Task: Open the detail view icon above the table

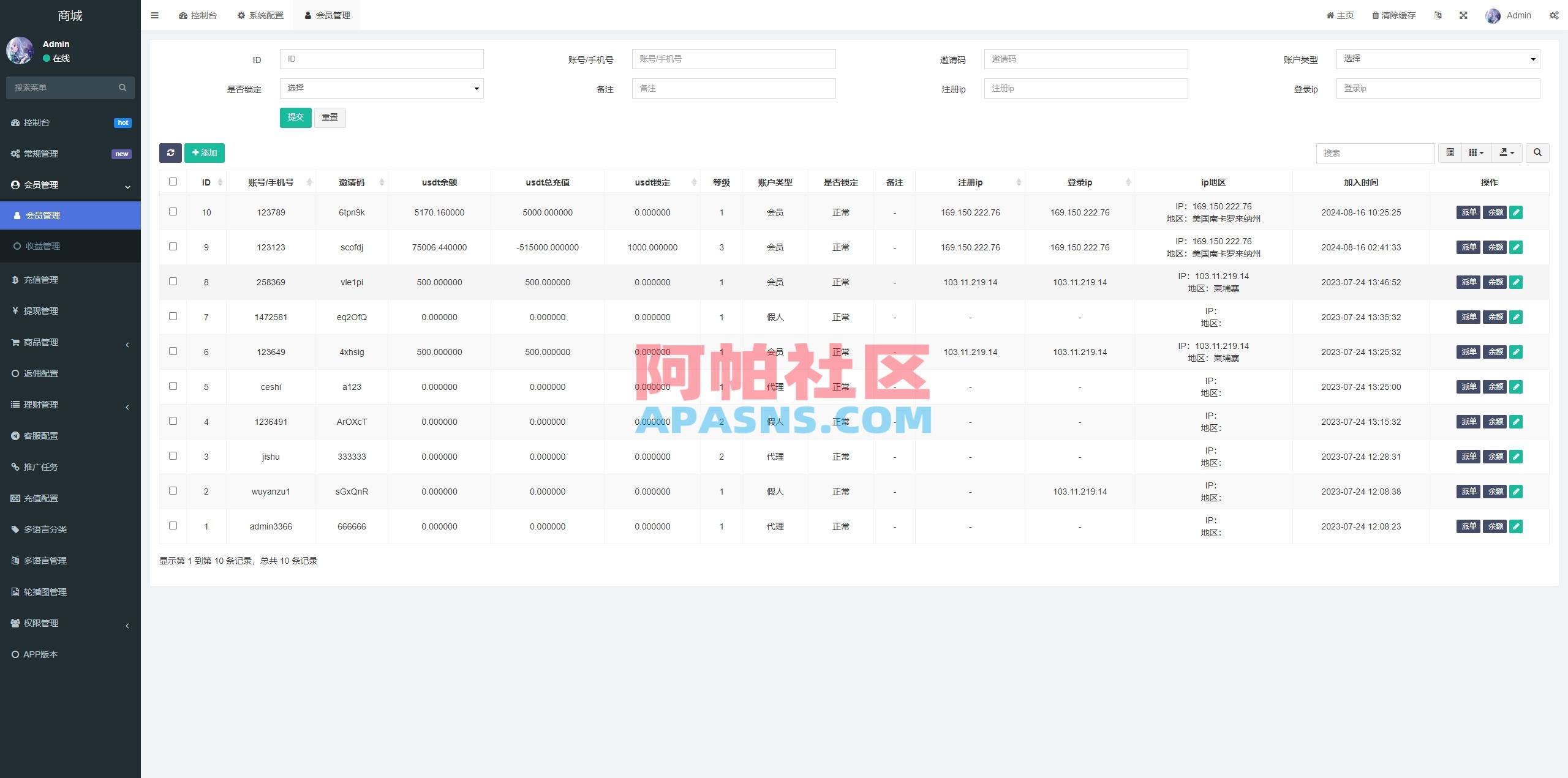Action: [1450, 153]
